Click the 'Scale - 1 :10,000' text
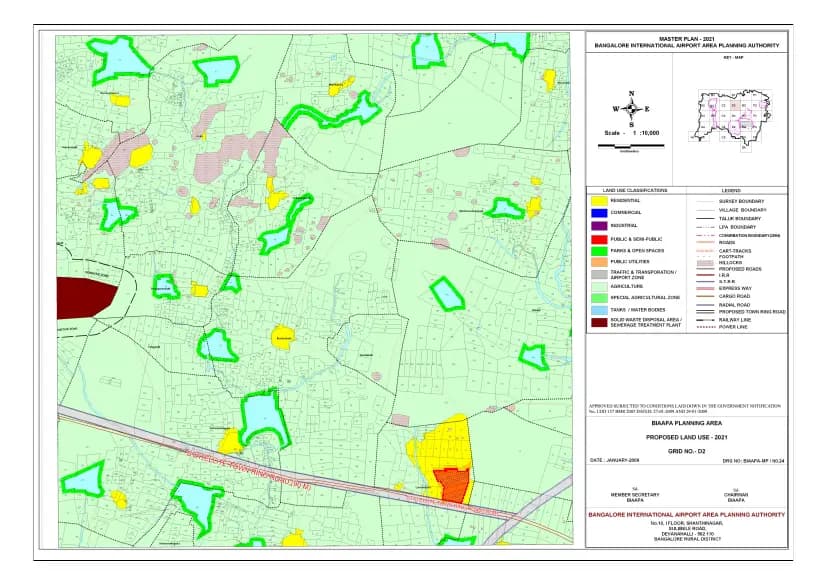 [631, 133]
